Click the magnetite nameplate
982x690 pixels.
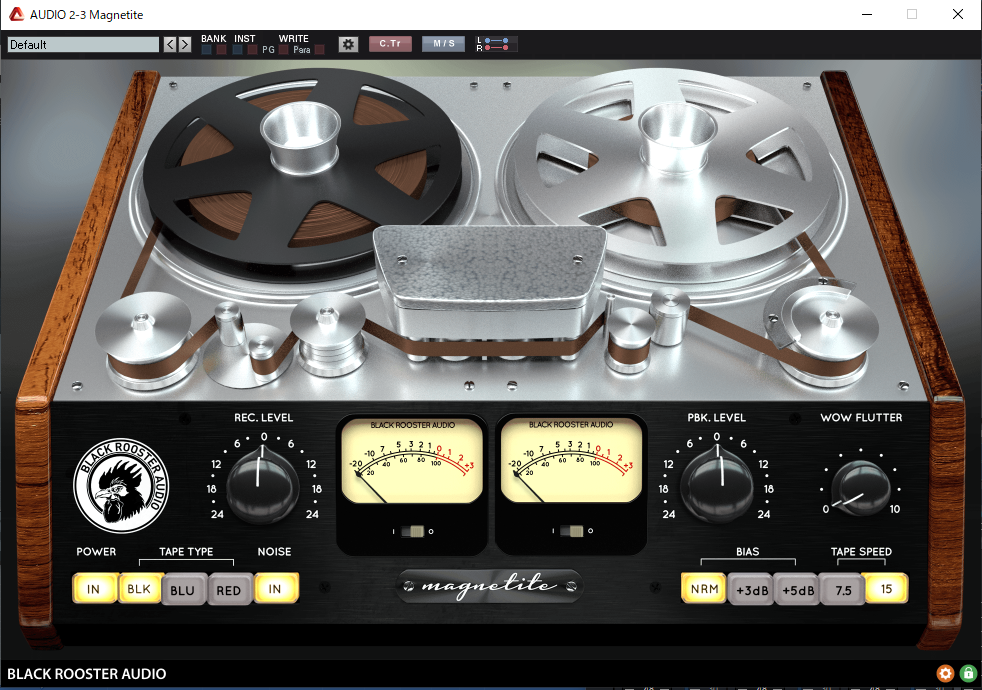(490, 586)
